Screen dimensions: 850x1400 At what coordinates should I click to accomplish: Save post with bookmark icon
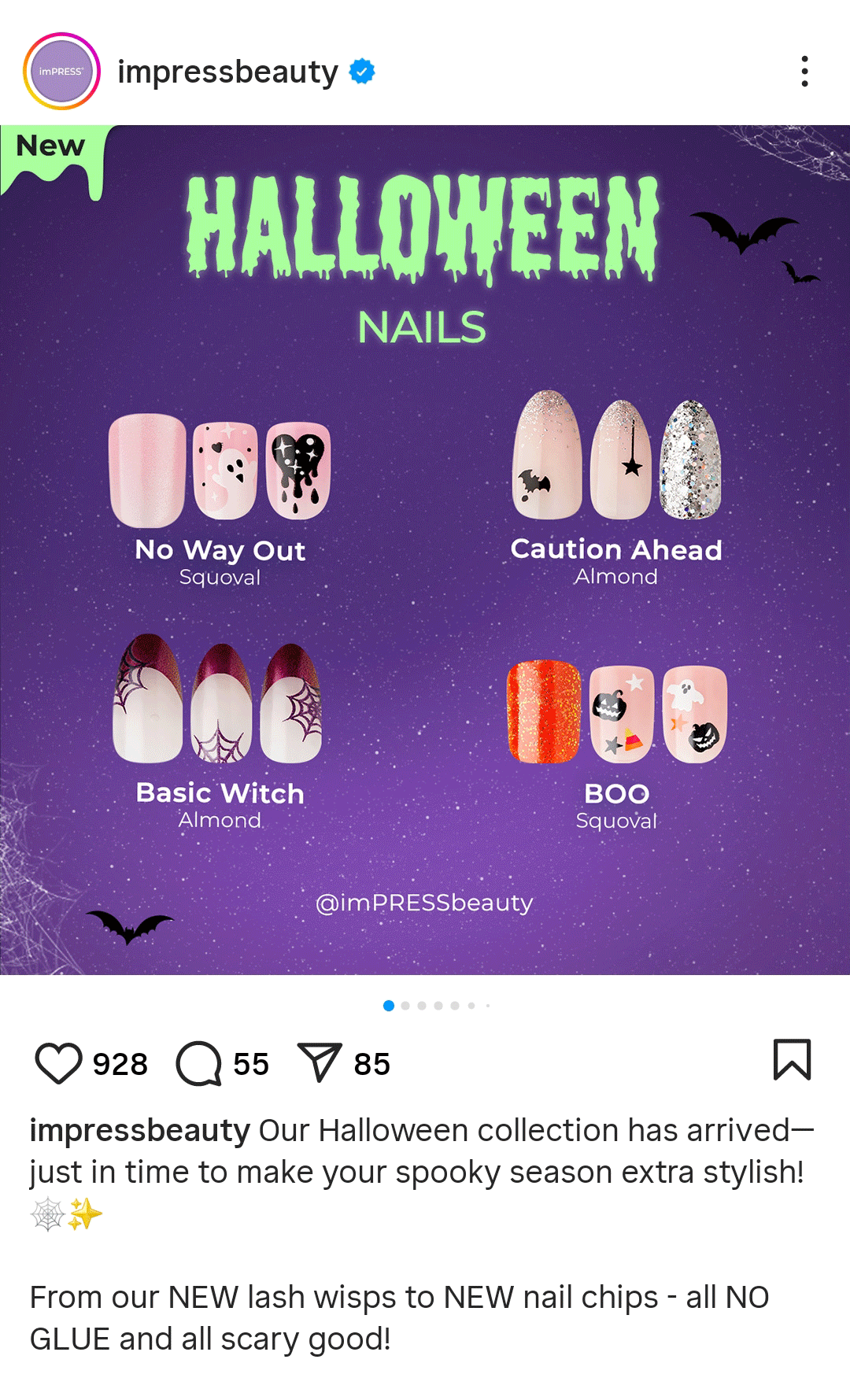coord(792,1060)
